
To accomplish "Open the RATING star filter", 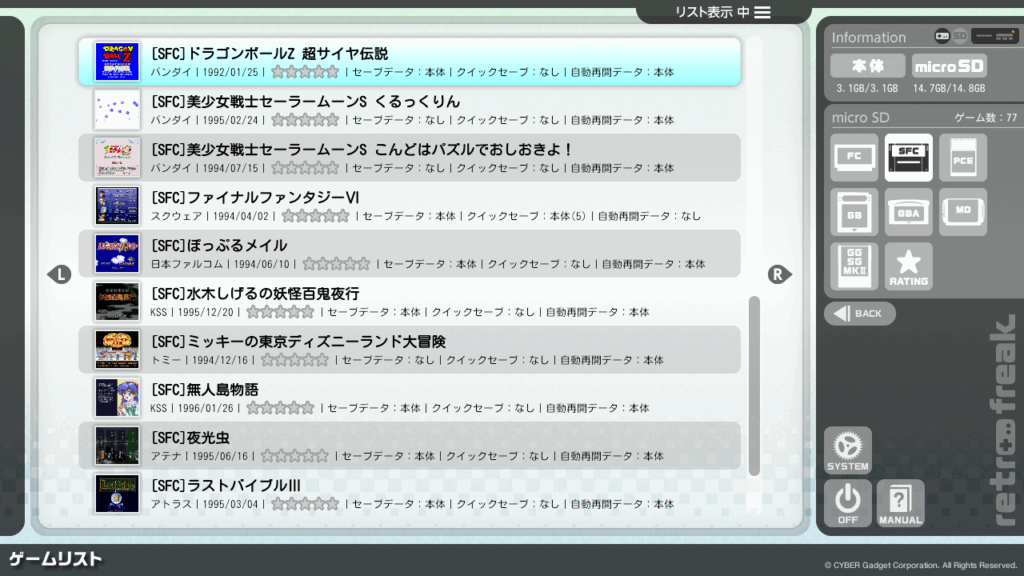I will pyautogui.click(x=908, y=266).
